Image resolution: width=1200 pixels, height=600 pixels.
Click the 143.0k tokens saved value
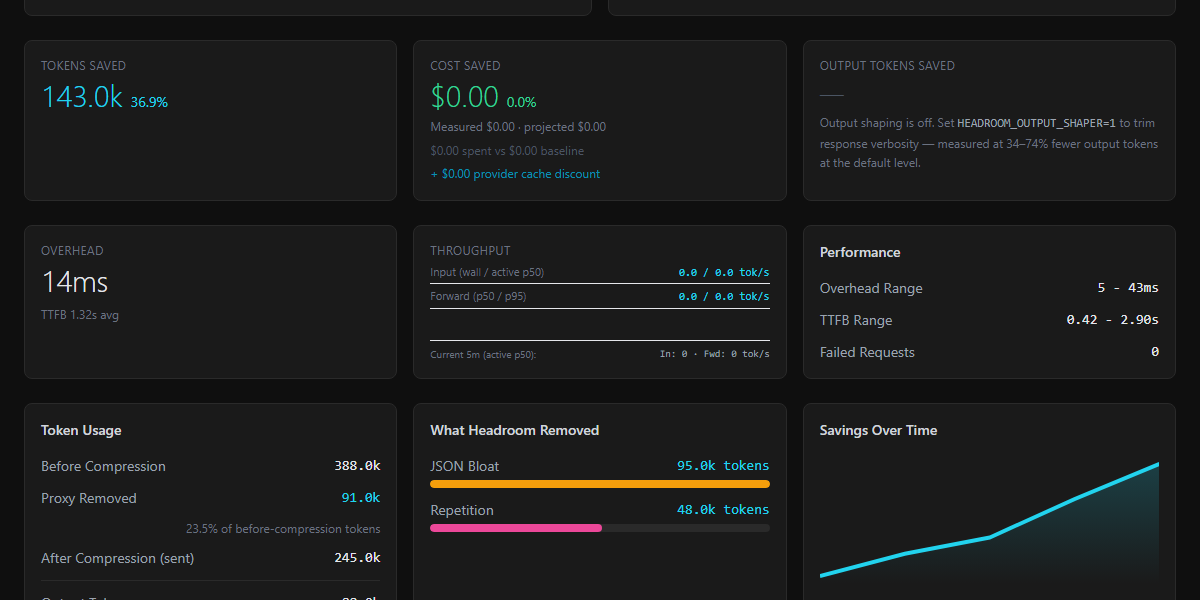[82, 97]
